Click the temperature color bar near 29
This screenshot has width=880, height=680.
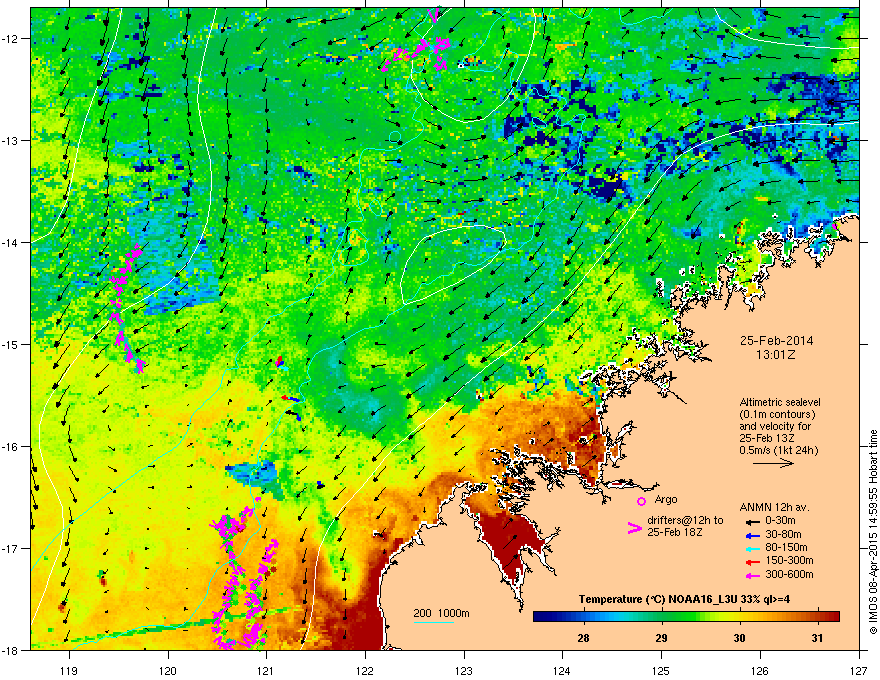coord(662,616)
